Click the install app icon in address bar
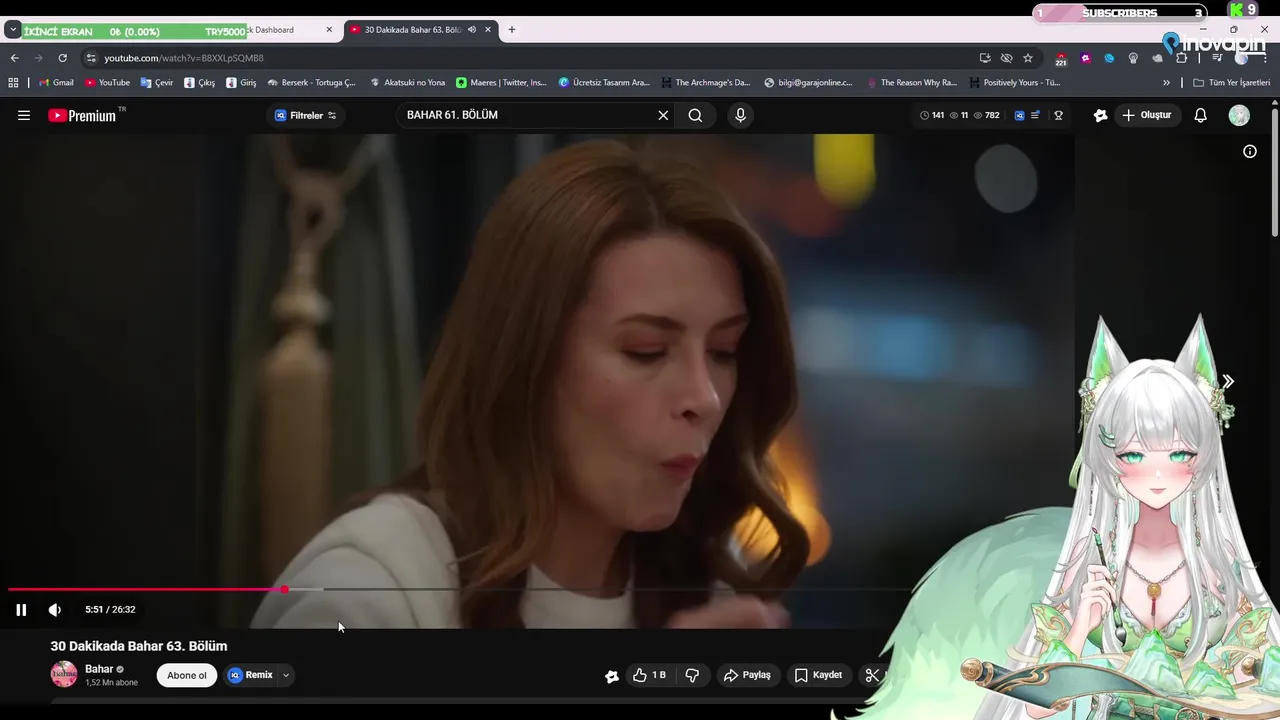Screen dimensions: 1280x720 pos(985,58)
